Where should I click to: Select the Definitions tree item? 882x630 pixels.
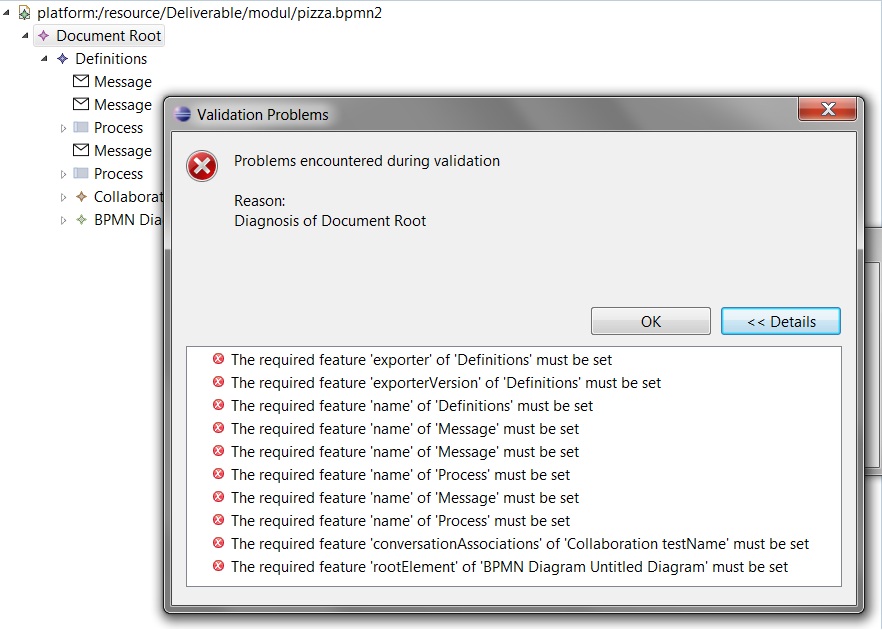[111, 59]
